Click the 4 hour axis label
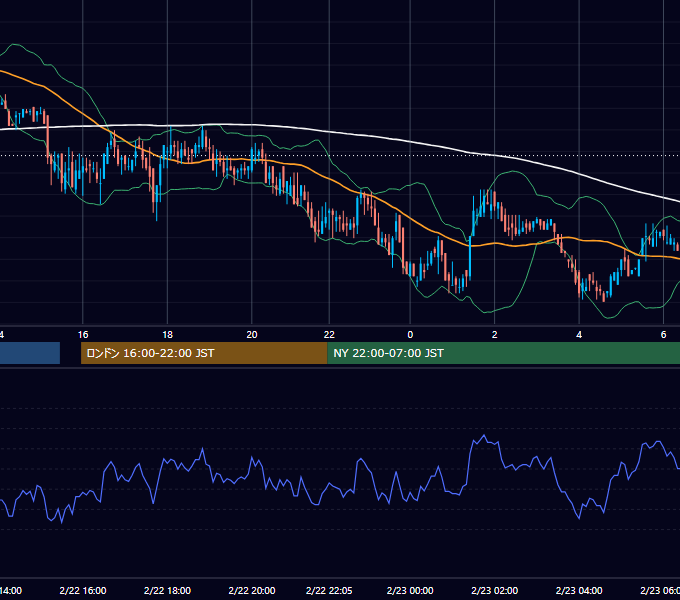 click(x=579, y=335)
